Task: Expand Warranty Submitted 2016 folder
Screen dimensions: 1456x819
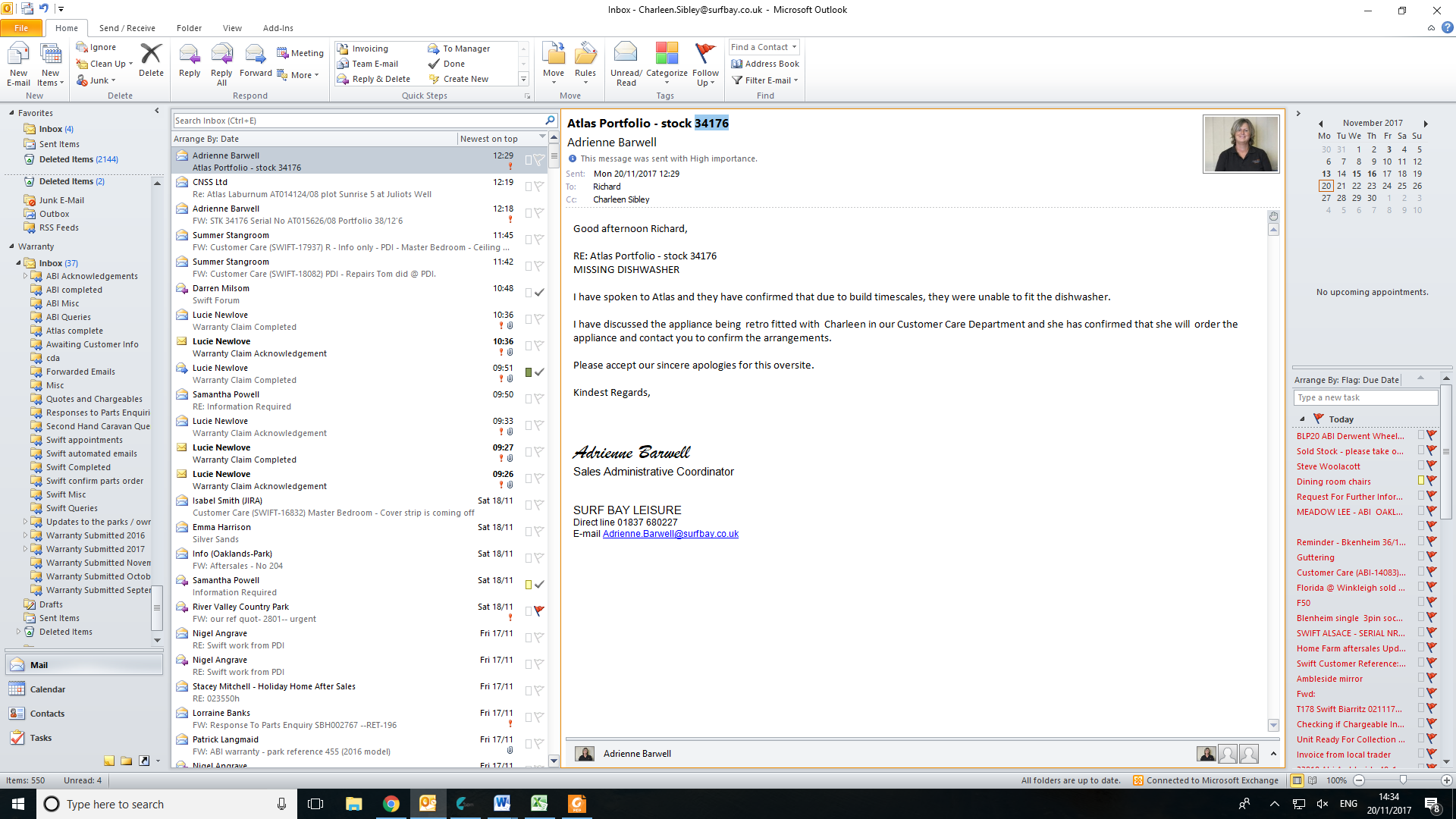Action: [x=25, y=535]
